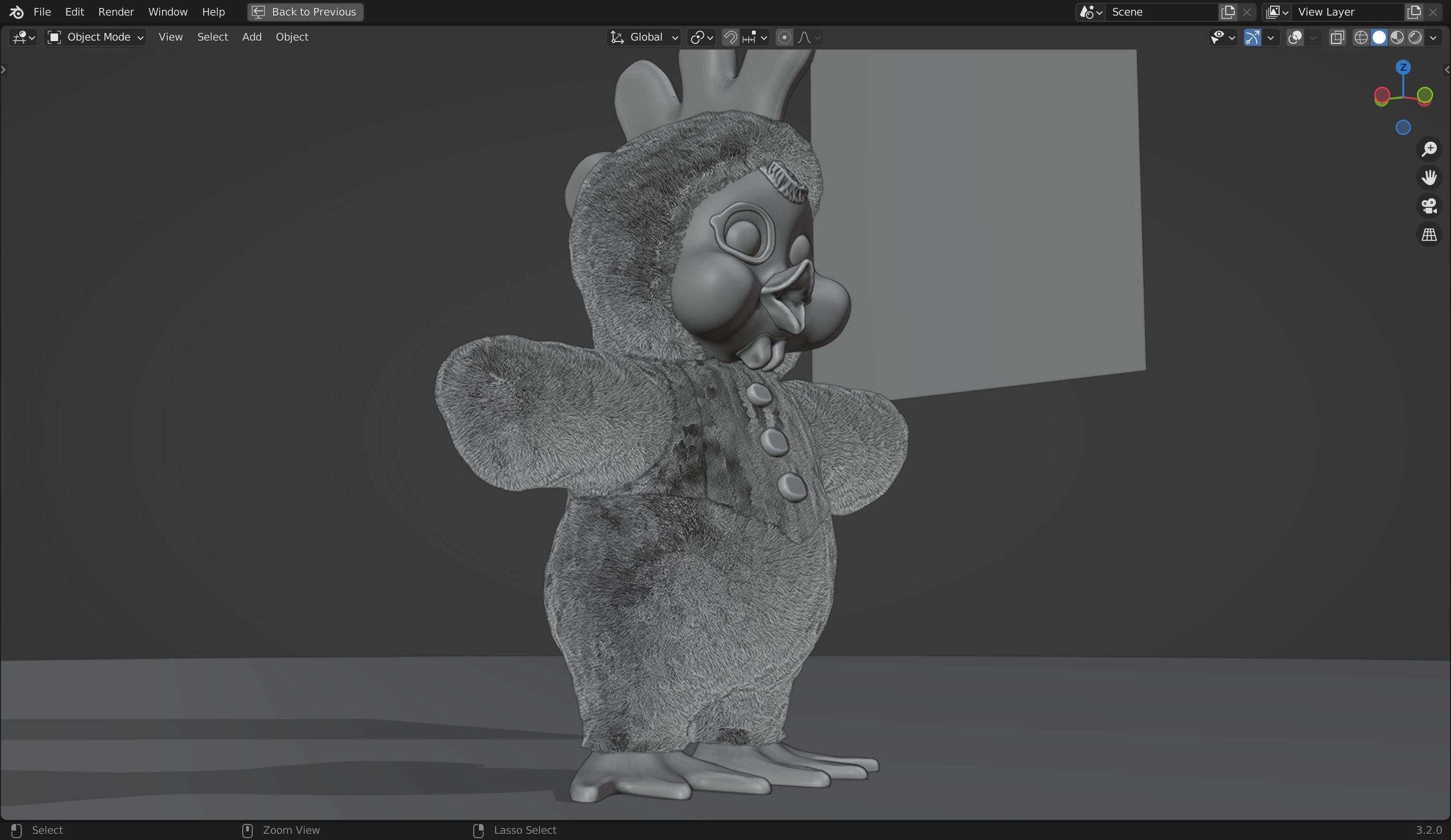Open the Edit menu
Screen dimensions: 1451x840
coord(74,12)
